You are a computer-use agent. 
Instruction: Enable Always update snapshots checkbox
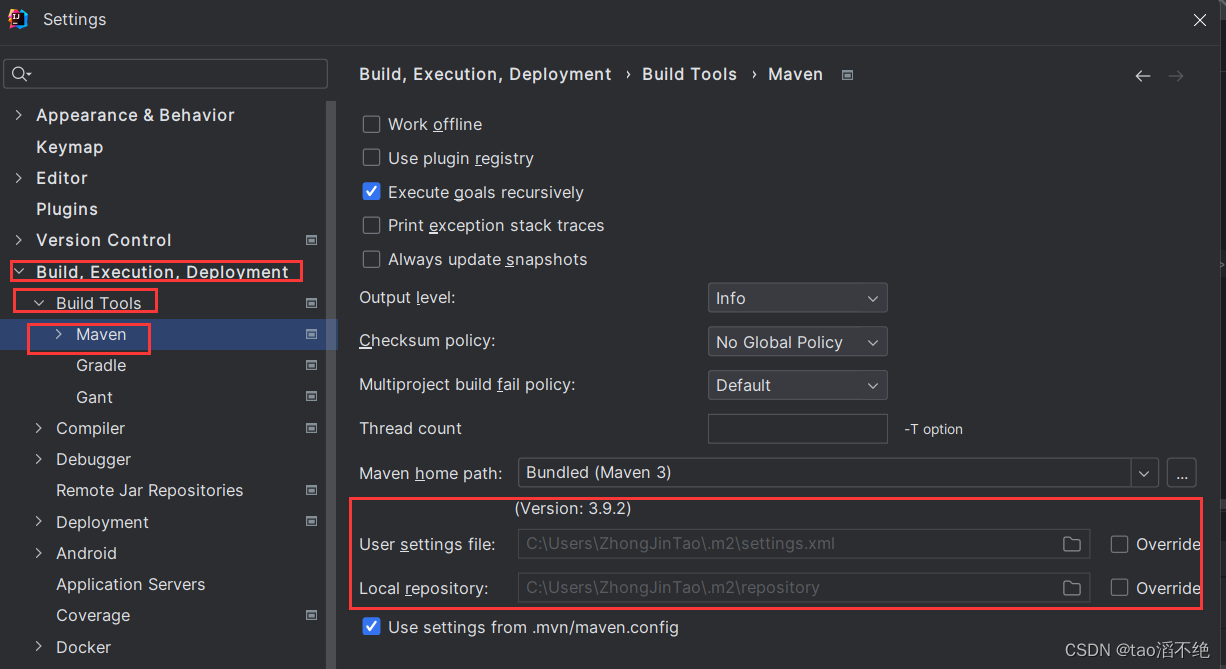371,259
